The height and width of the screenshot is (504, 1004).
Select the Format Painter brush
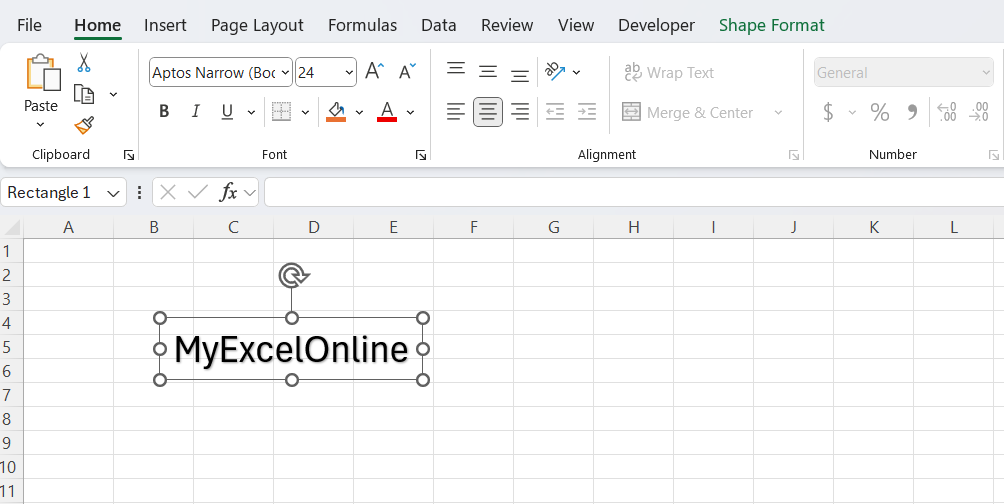coord(84,125)
